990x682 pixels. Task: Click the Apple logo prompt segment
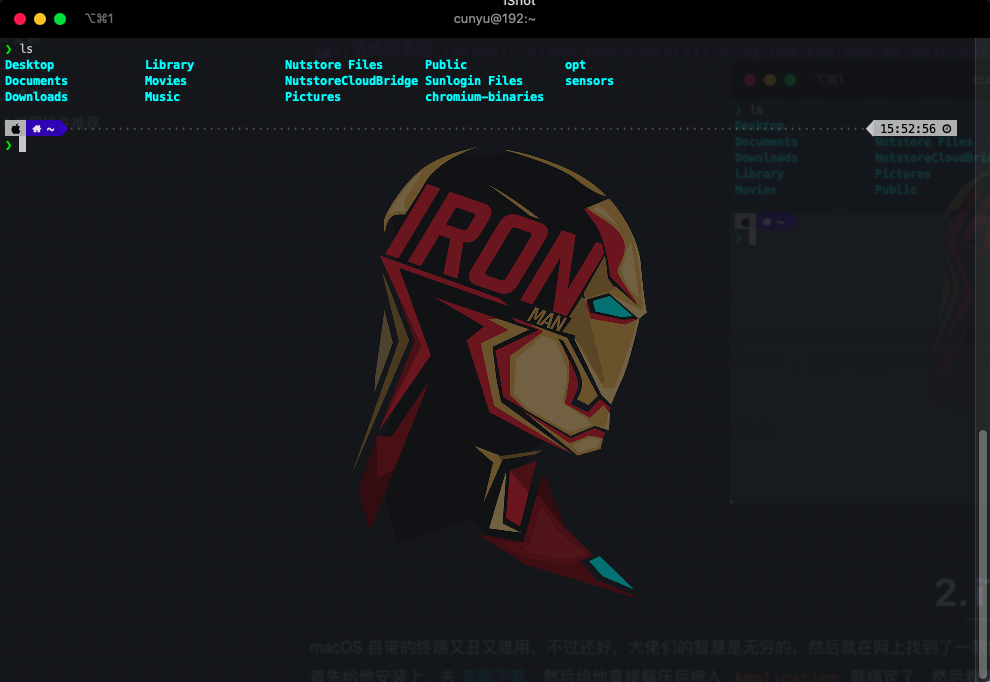coord(15,128)
